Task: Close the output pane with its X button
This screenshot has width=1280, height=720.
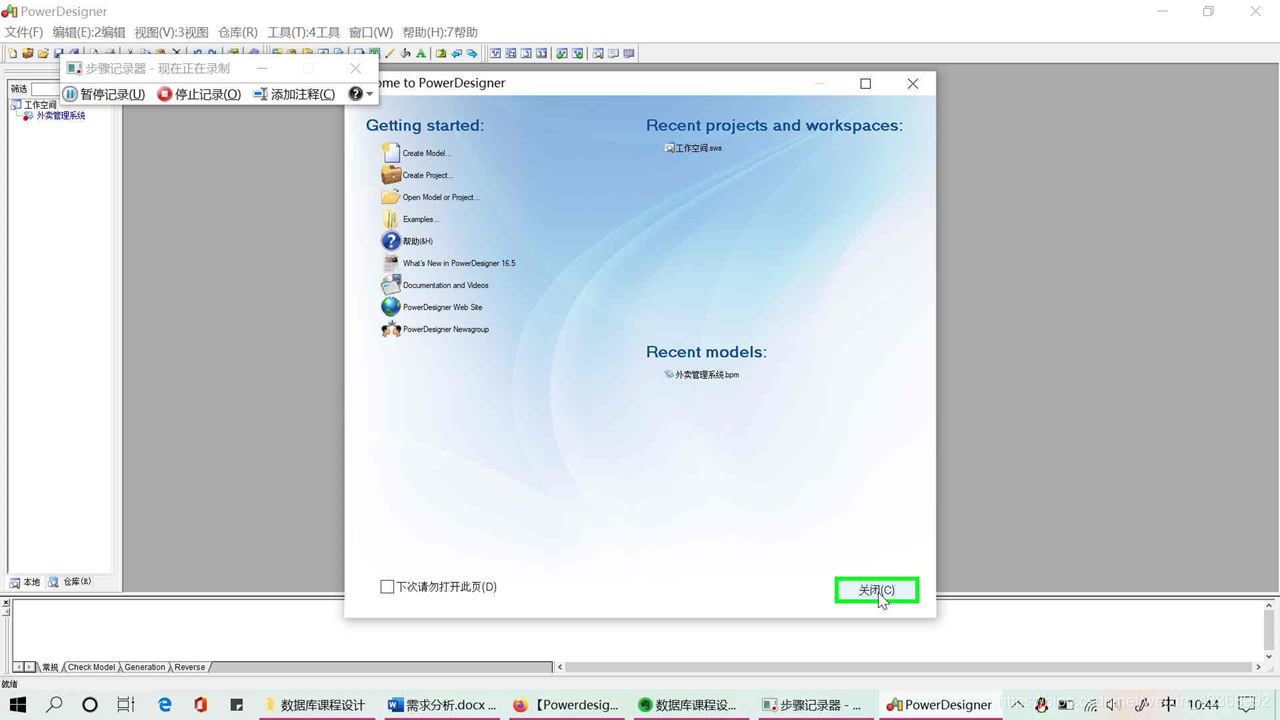Action: (x=6, y=603)
